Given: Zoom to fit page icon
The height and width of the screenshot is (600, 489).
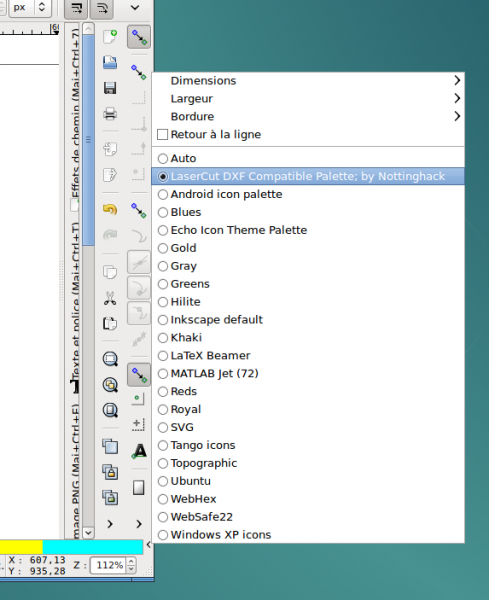Looking at the screenshot, I should pos(110,410).
